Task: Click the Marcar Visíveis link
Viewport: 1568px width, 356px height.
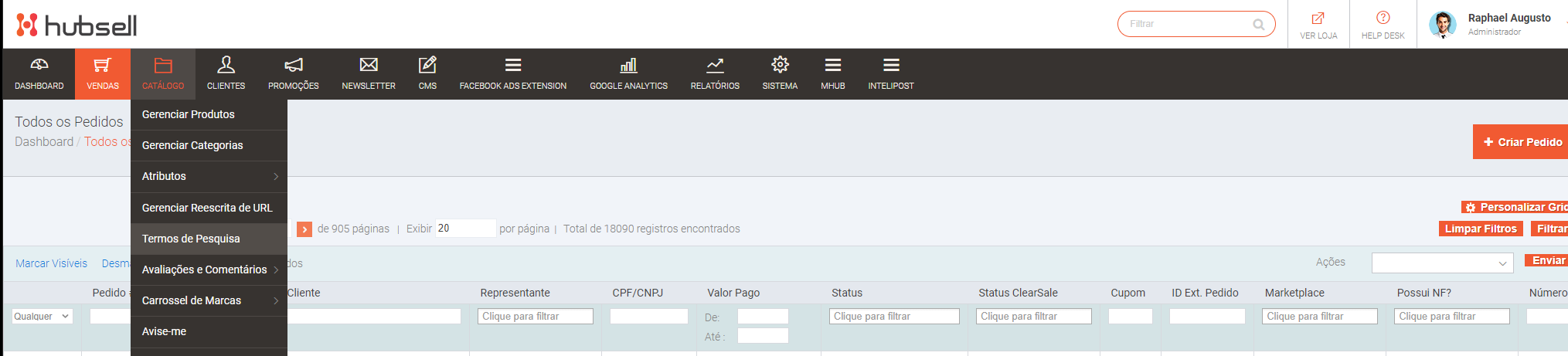Action: [x=51, y=264]
